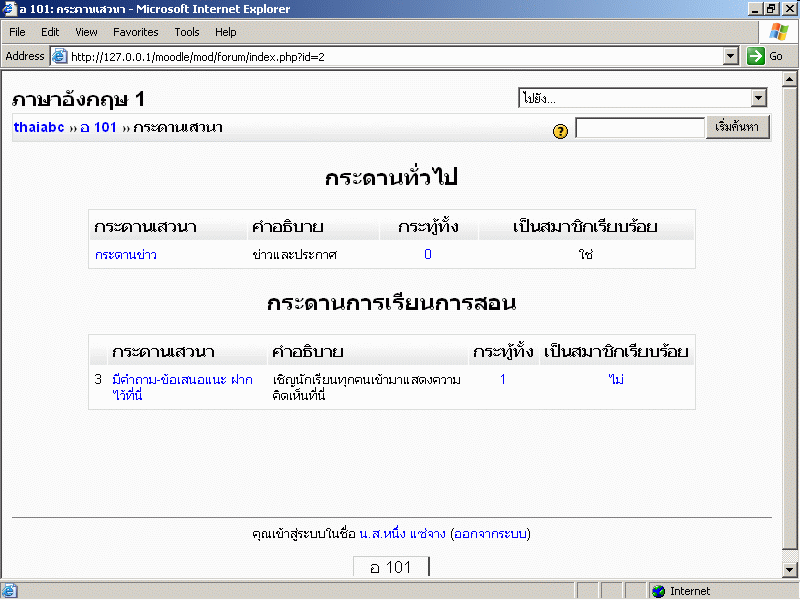Open the Favorites menu
The image size is (800, 600).
coord(135,32)
